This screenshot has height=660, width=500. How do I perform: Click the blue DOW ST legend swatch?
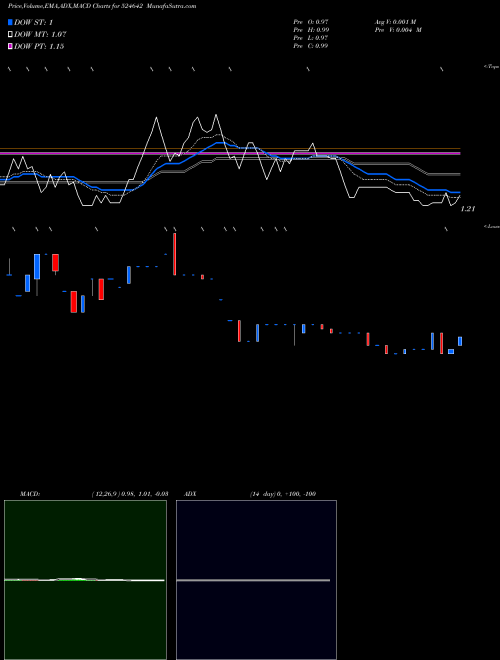(10, 22)
